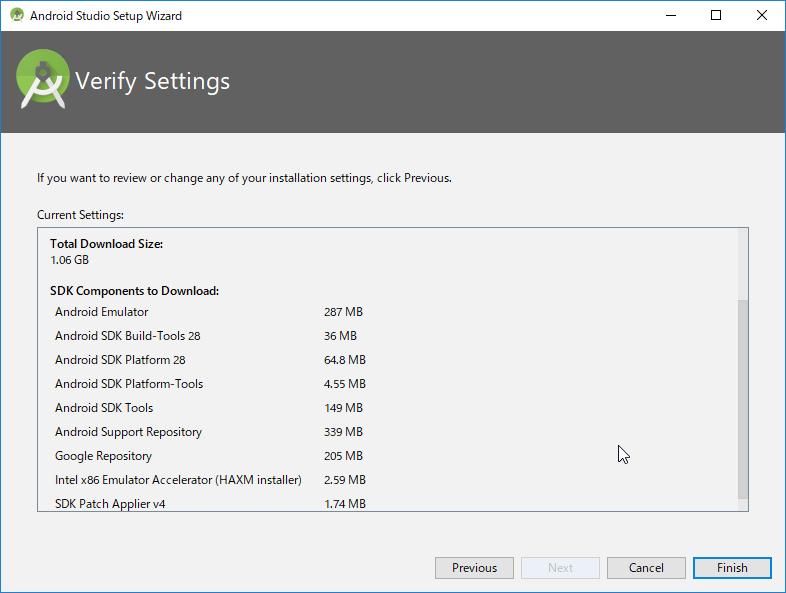Click the 4.55 MB size value
This screenshot has height=593, width=786.
coord(345,384)
